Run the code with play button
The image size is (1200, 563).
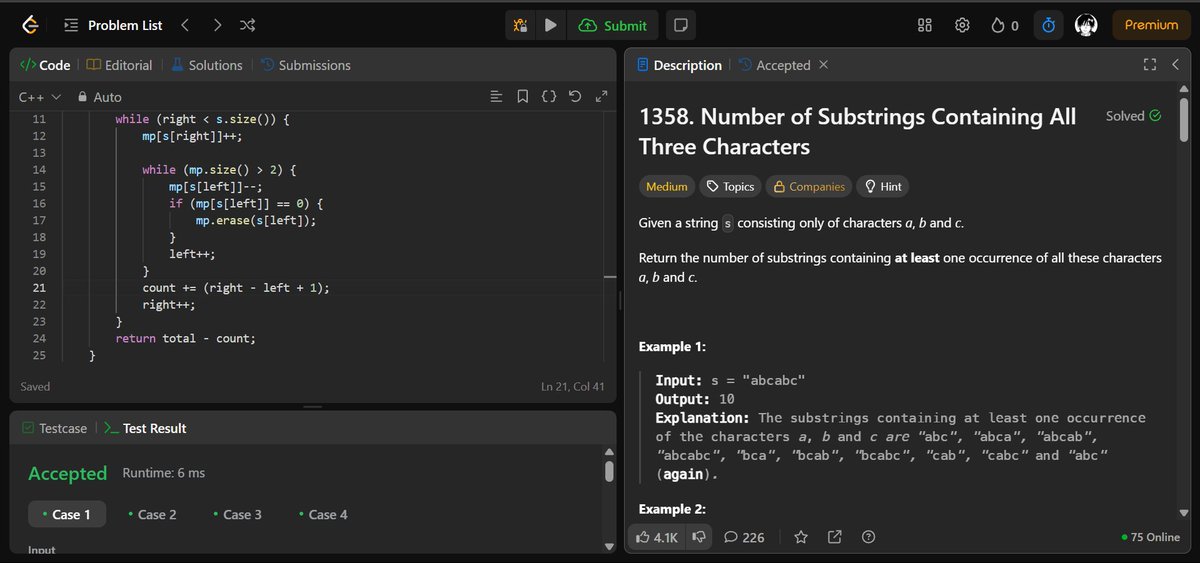click(x=550, y=25)
